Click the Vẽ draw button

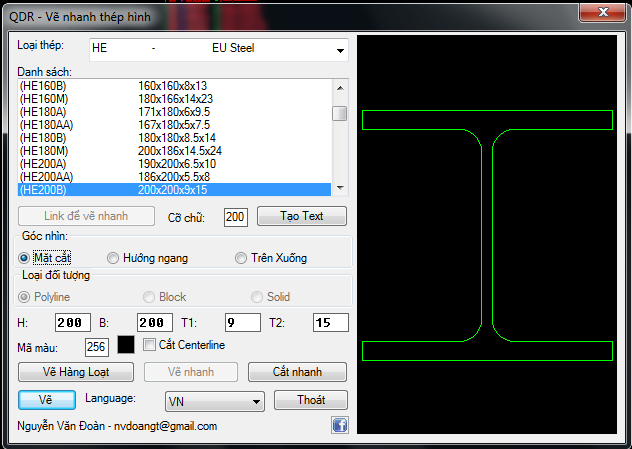(x=47, y=400)
